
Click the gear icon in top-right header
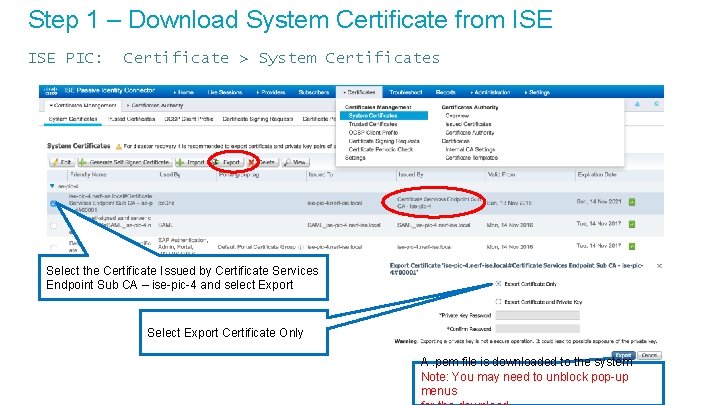coord(656,105)
